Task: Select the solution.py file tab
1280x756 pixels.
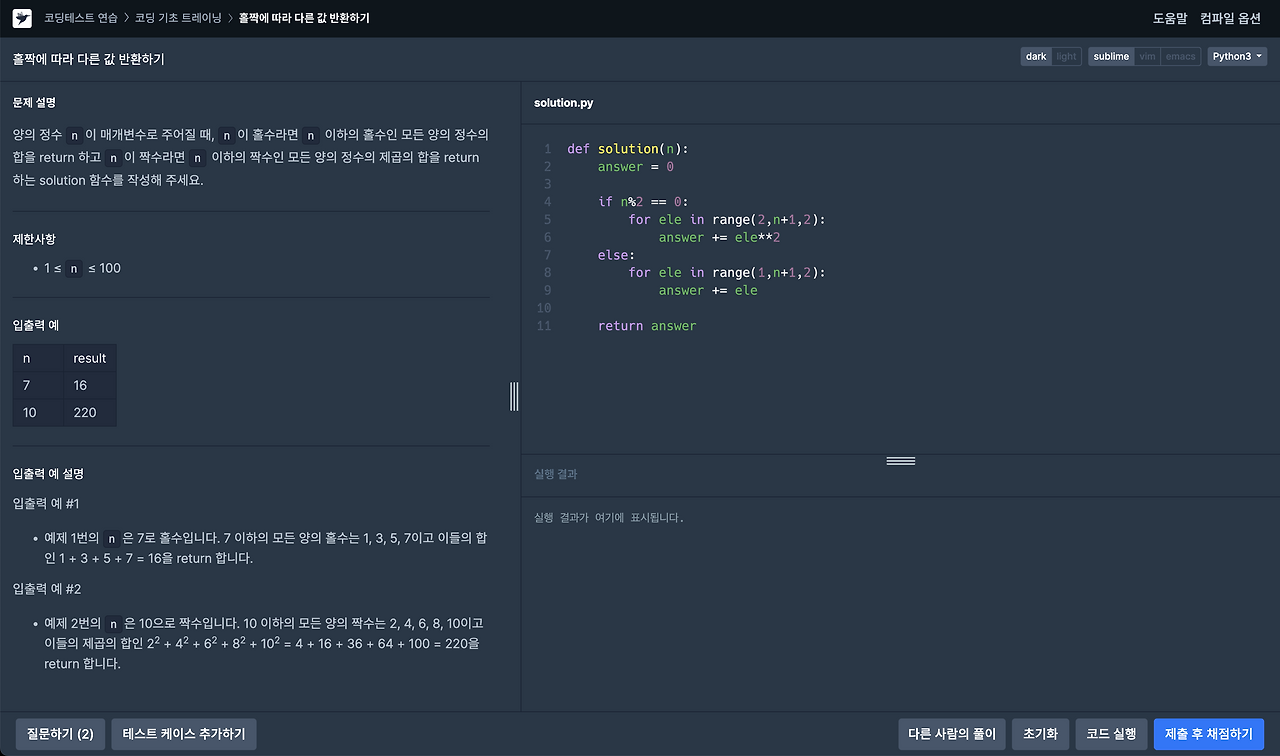Action: point(563,102)
